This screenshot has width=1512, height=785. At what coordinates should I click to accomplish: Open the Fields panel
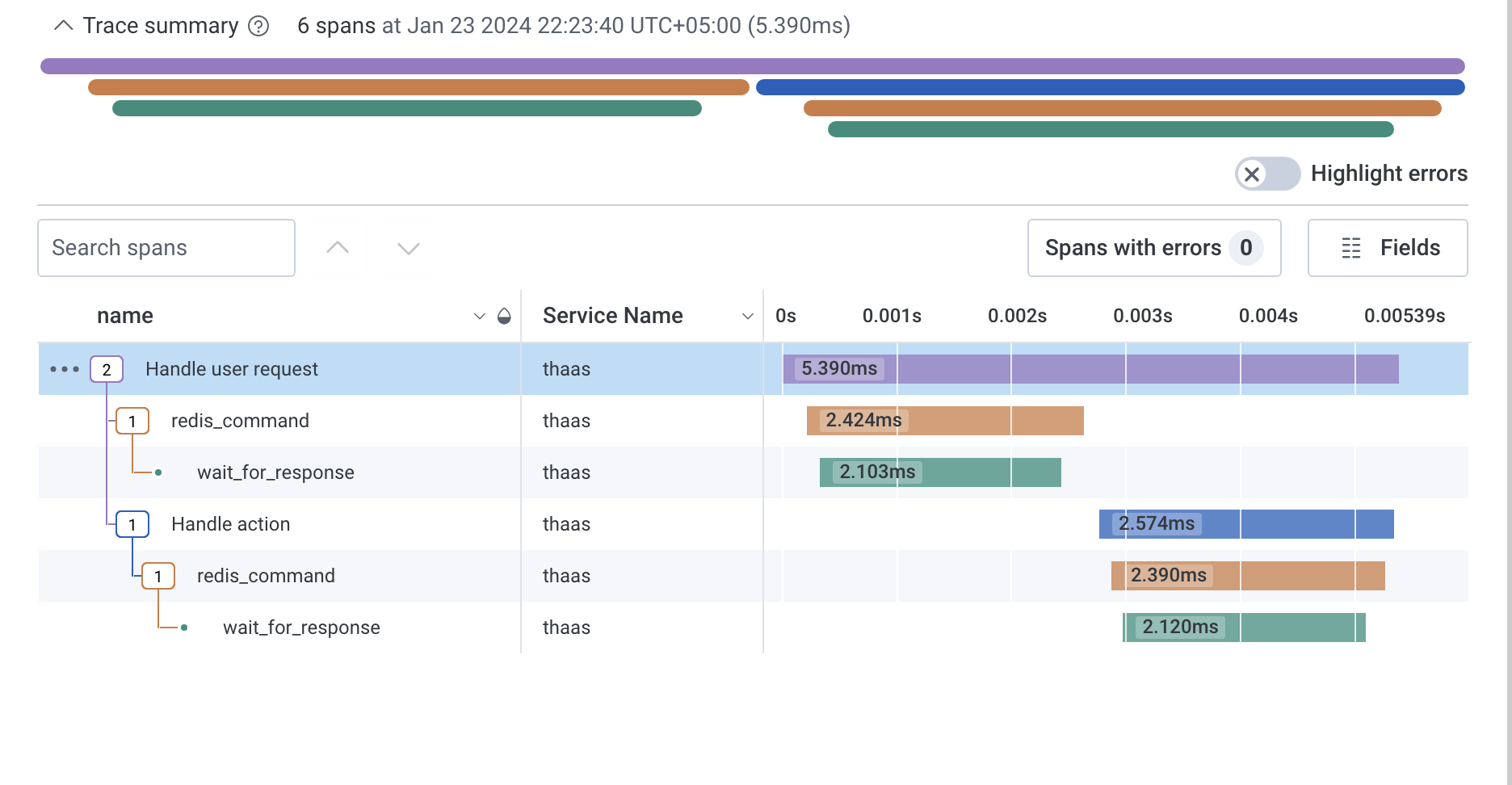1387,248
